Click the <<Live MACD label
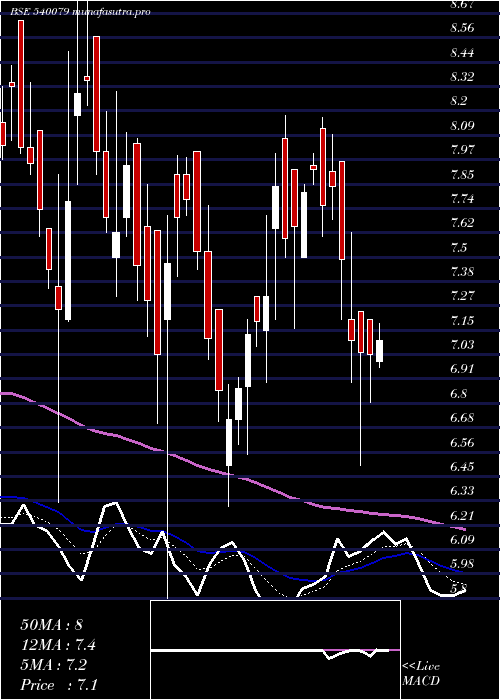500x700 pixels. point(421,674)
